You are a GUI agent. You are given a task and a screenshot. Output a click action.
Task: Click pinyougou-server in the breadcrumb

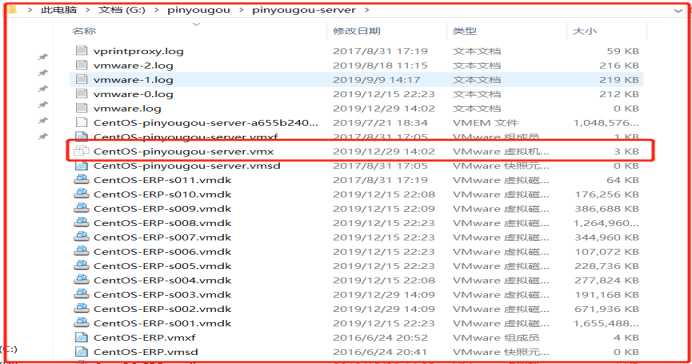click(304, 10)
